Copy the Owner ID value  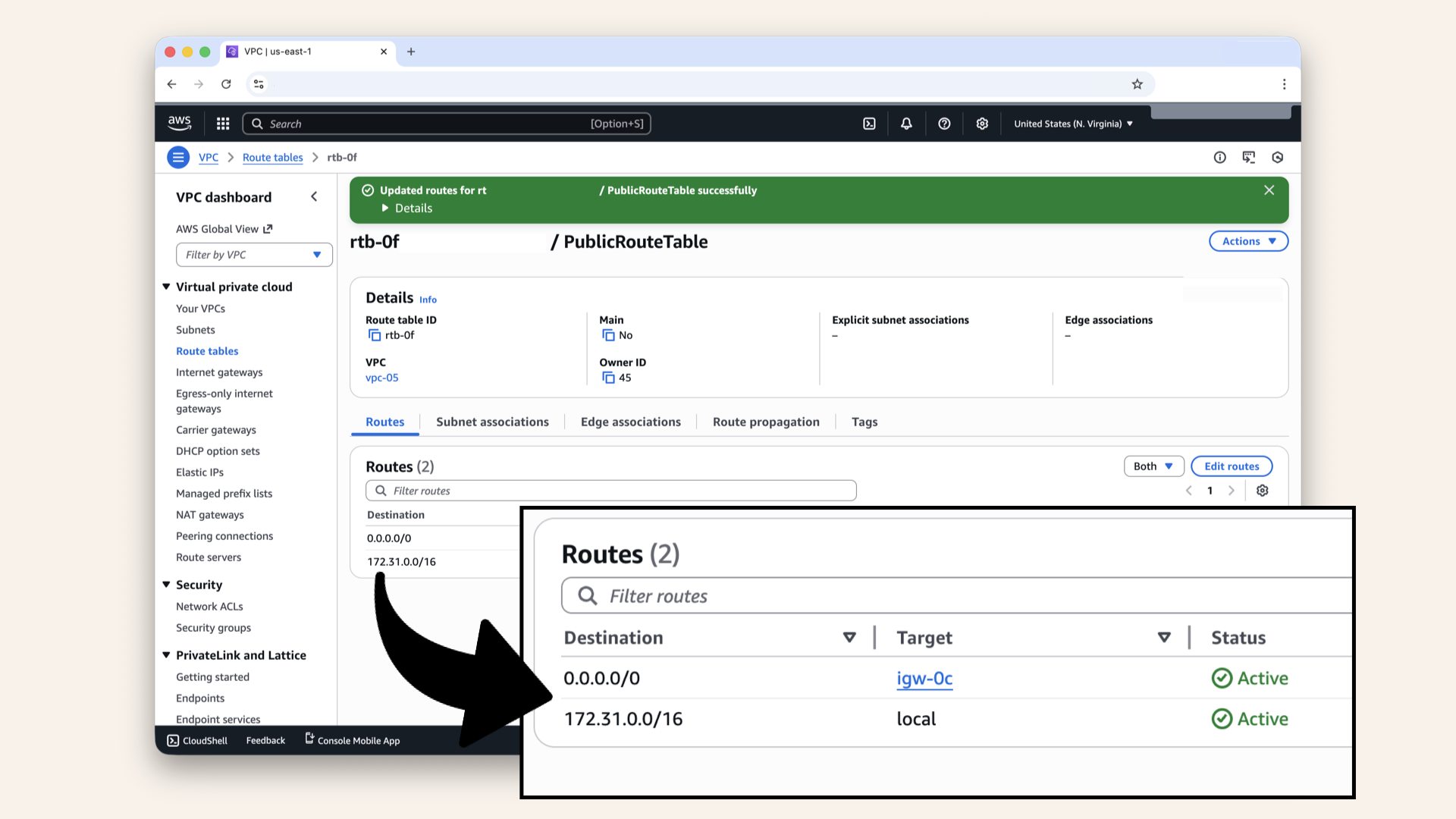(x=608, y=378)
